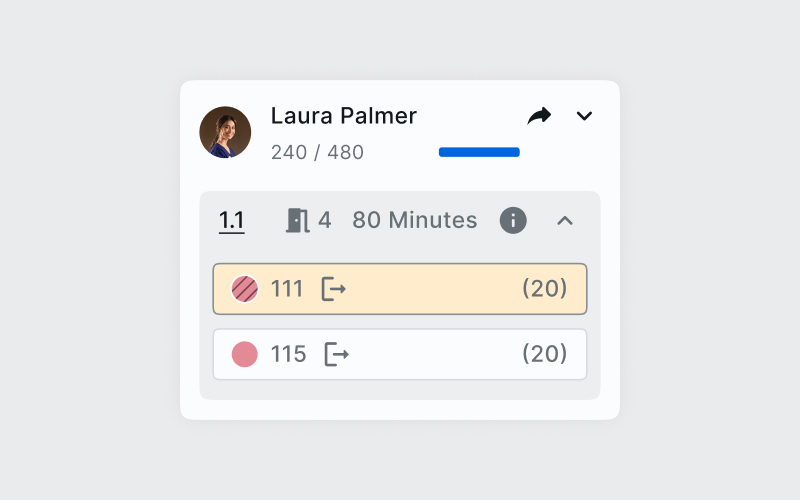
Task: Open the underlined 1.1 section link
Action: coord(232,220)
